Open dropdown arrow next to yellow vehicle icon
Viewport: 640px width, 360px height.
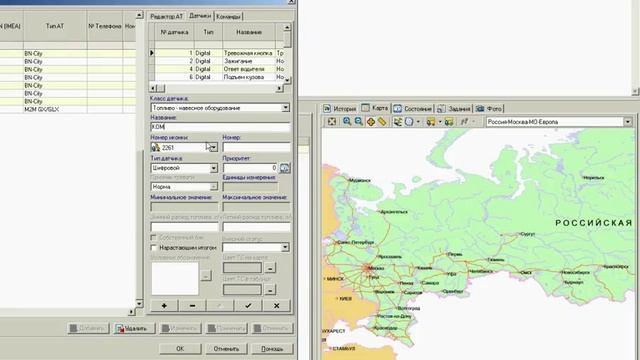(x=440, y=122)
